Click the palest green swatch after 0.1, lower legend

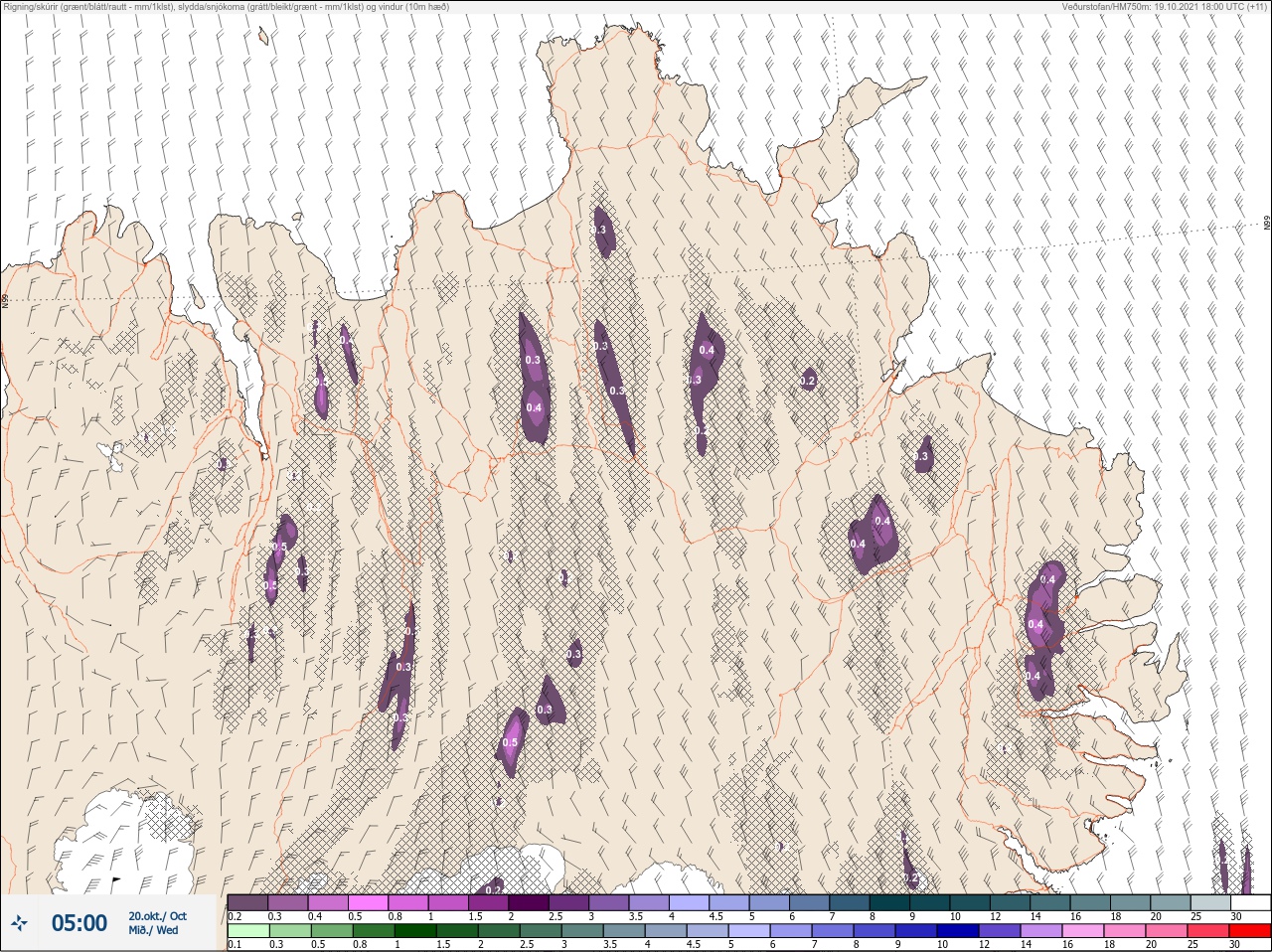tap(248, 931)
